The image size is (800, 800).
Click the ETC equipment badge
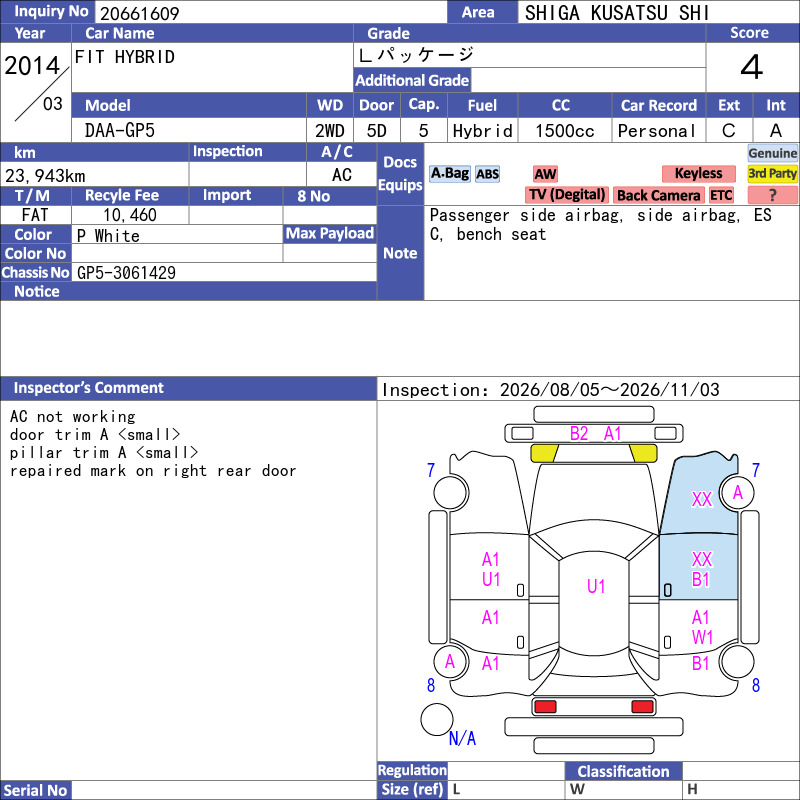pos(721,195)
